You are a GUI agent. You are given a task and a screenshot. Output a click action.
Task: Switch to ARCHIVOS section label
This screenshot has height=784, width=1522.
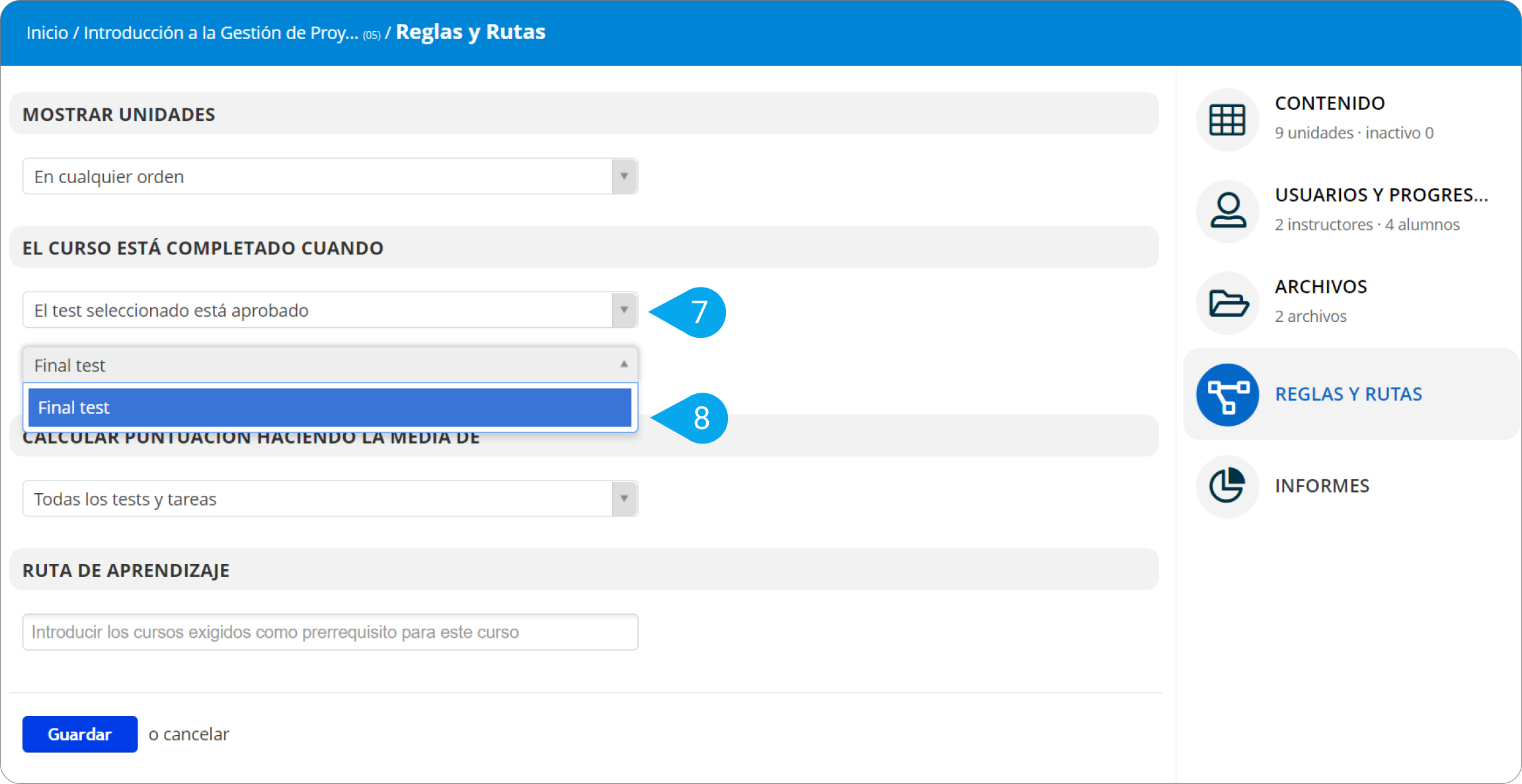pyautogui.click(x=1320, y=286)
